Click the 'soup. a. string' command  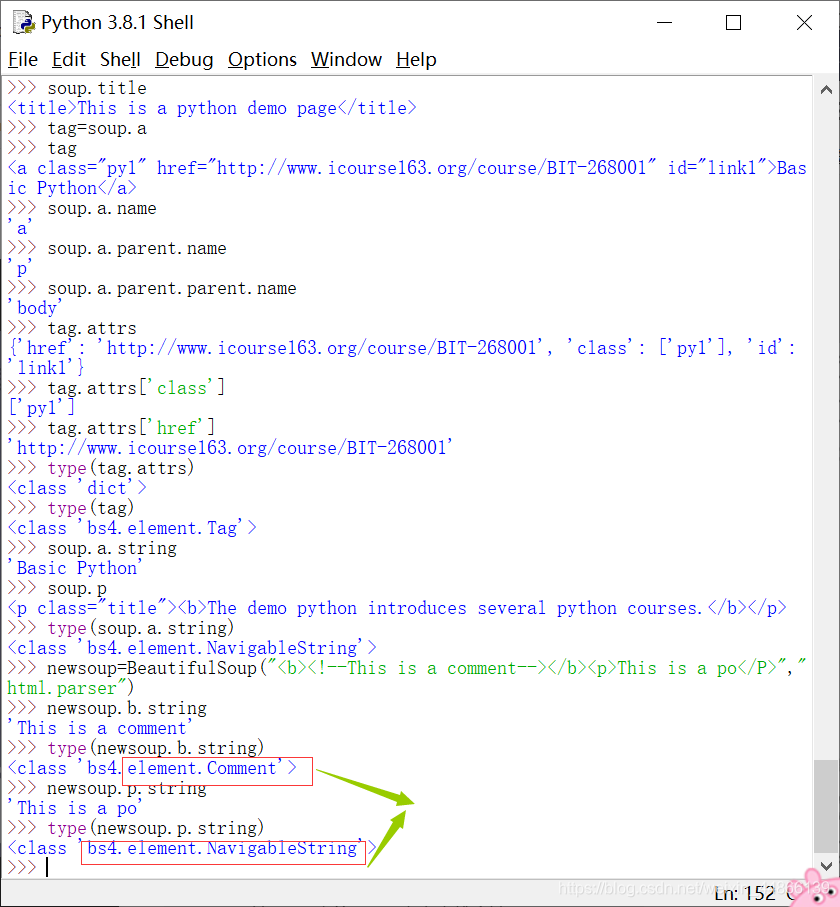pyautogui.click(x=112, y=548)
